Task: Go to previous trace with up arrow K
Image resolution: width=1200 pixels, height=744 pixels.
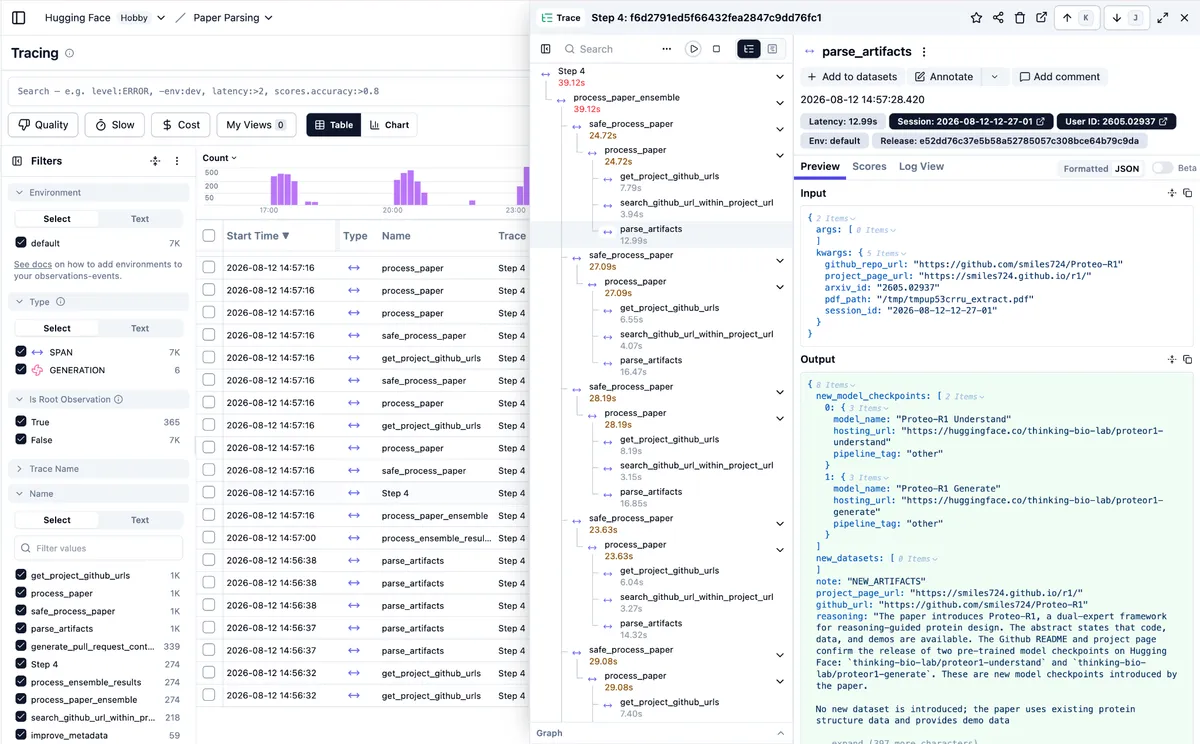Action: pos(1077,18)
